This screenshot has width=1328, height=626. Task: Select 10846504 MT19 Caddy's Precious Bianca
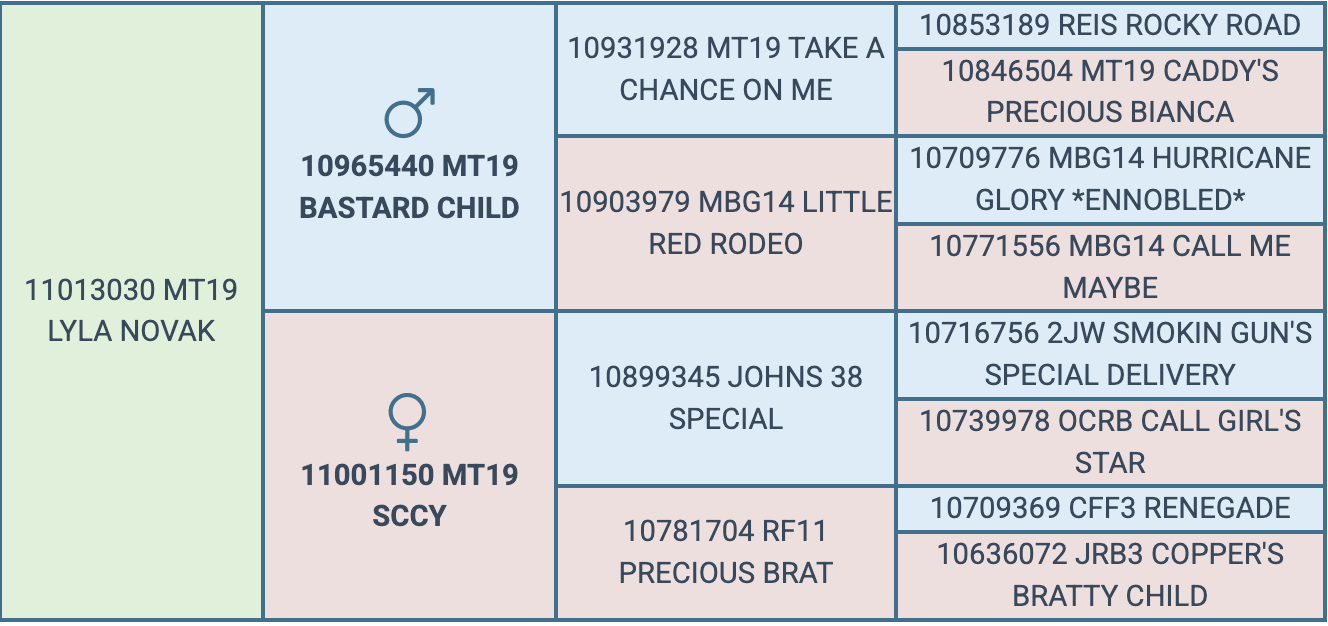coord(1110,92)
